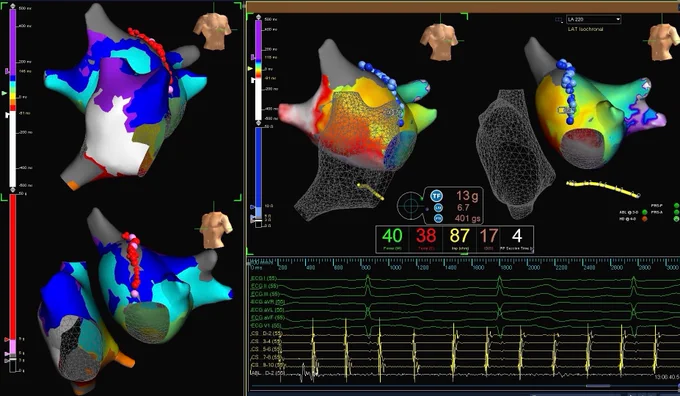Select the ECG II channel label
Viewport: 680px width, 396px height.
pos(265,286)
